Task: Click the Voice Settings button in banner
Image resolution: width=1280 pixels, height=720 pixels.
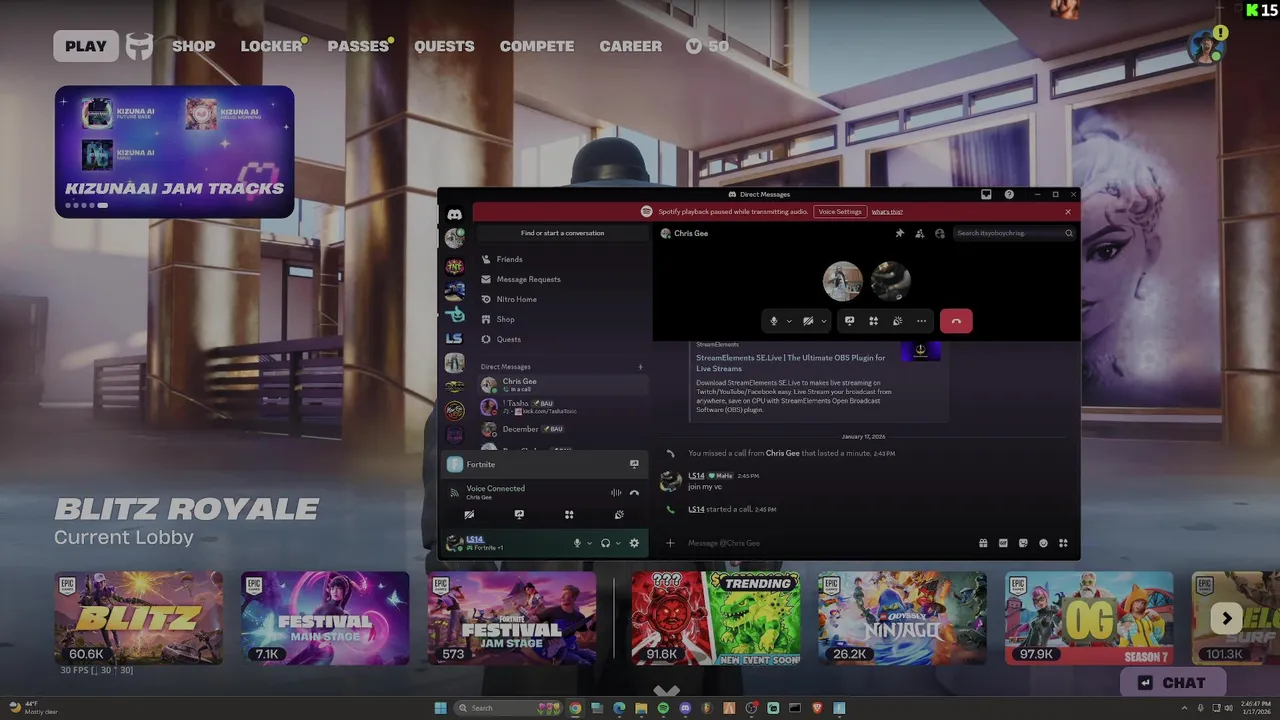Action: point(840,212)
